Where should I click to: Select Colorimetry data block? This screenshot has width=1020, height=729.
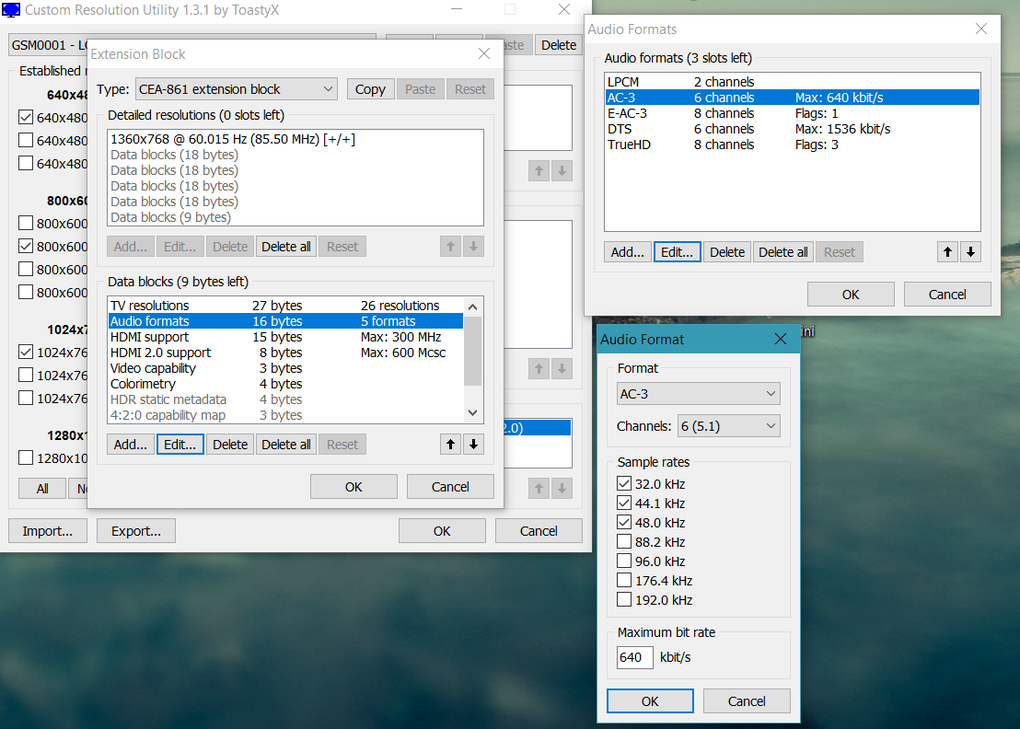point(286,383)
